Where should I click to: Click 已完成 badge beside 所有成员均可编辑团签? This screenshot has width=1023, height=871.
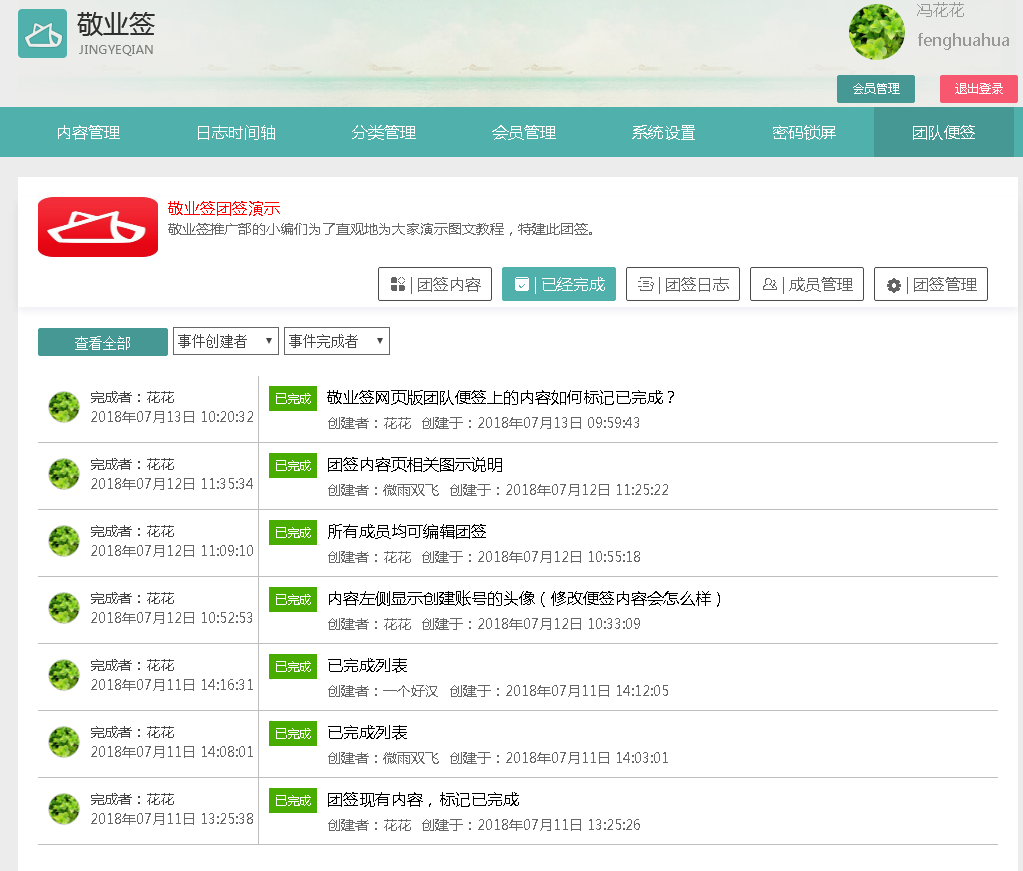(293, 532)
